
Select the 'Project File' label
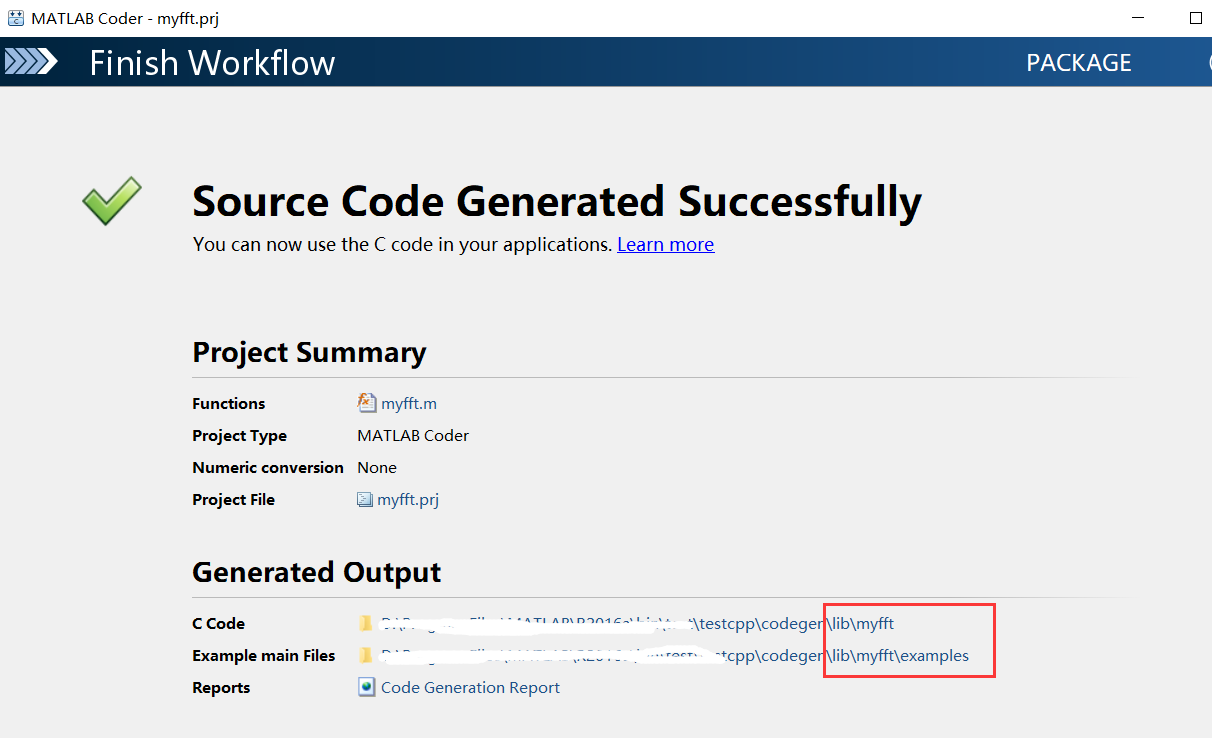coord(233,500)
